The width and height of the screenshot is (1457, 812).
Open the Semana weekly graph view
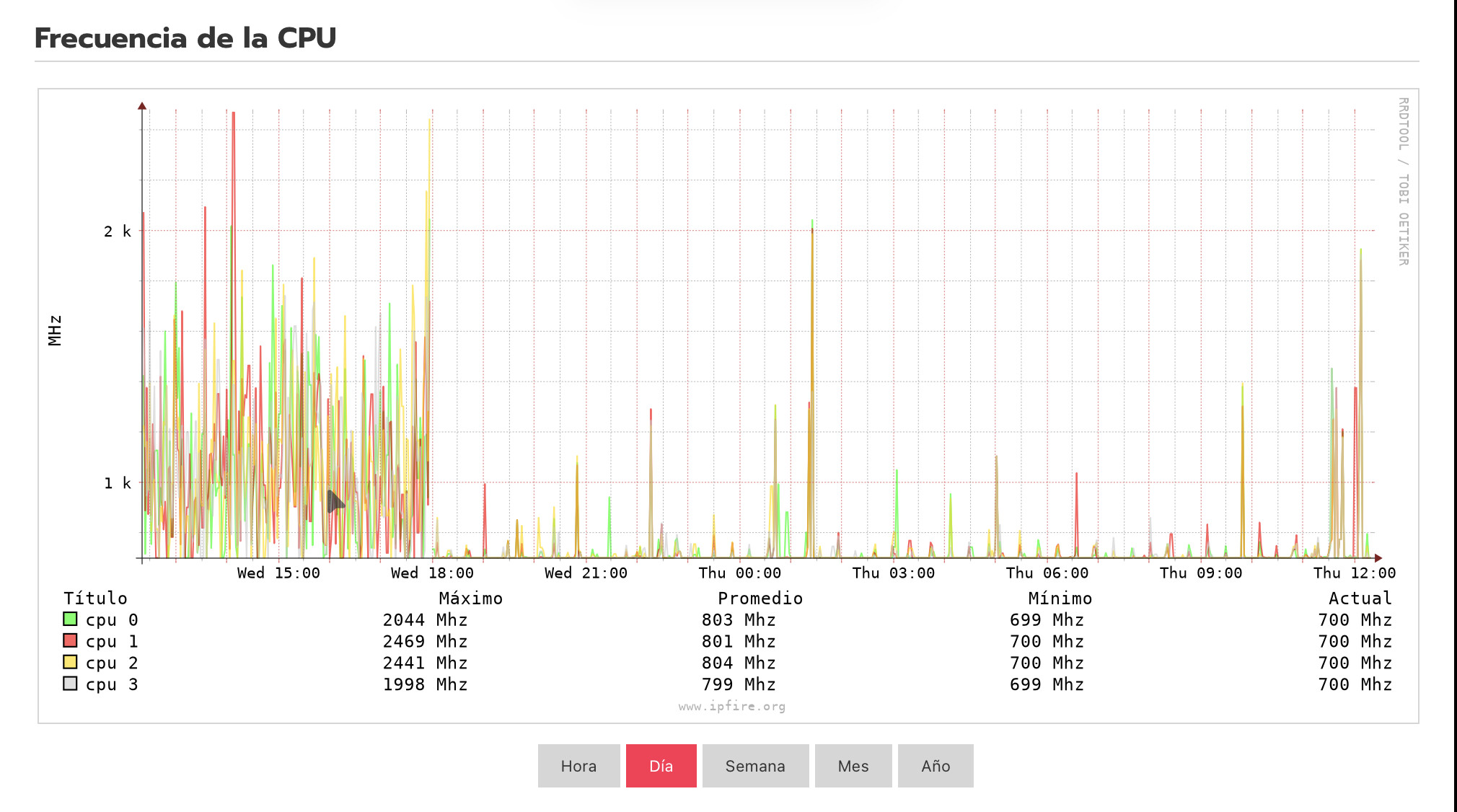[x=755, y=766]
